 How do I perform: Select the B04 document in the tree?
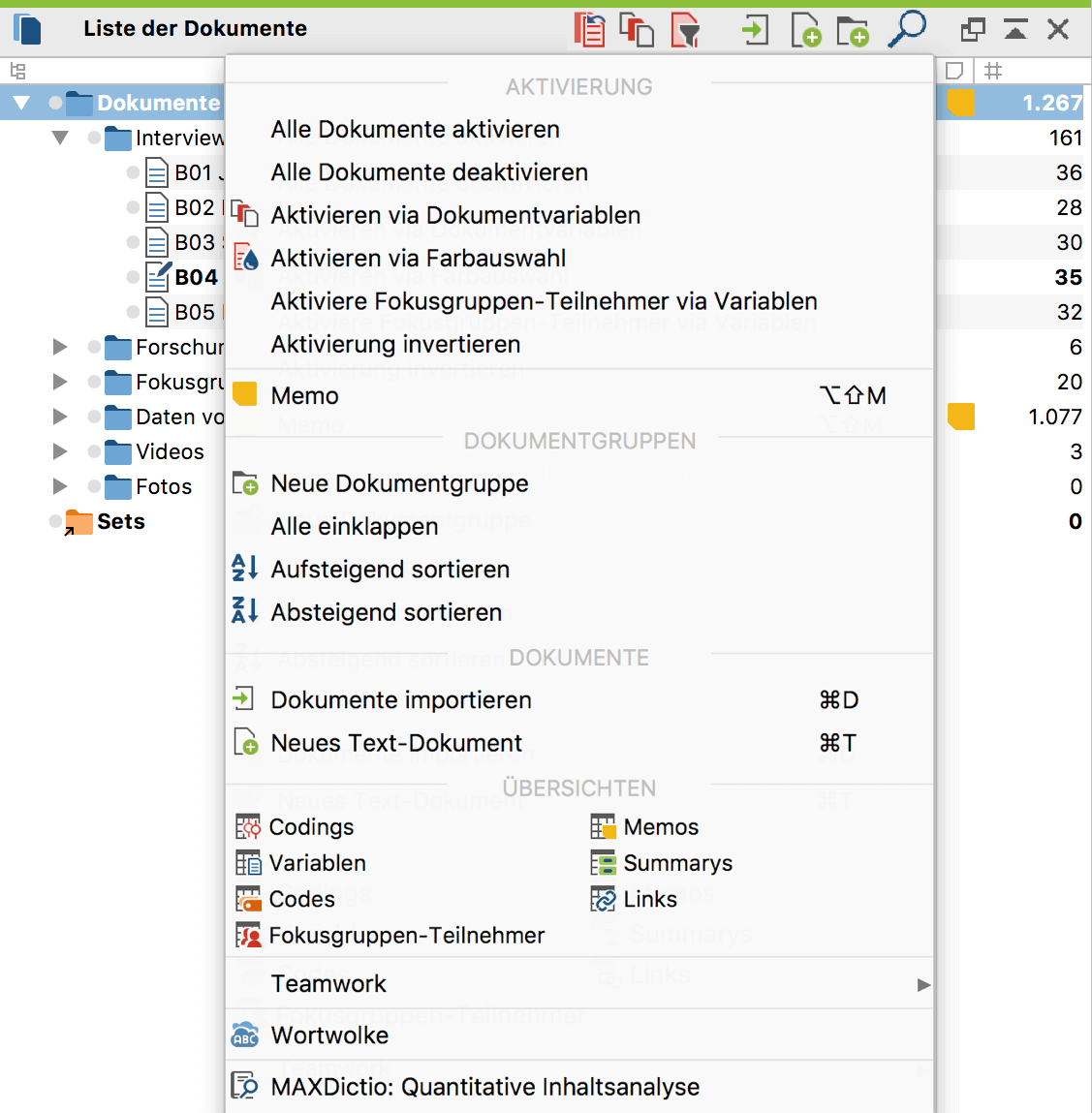196,277
